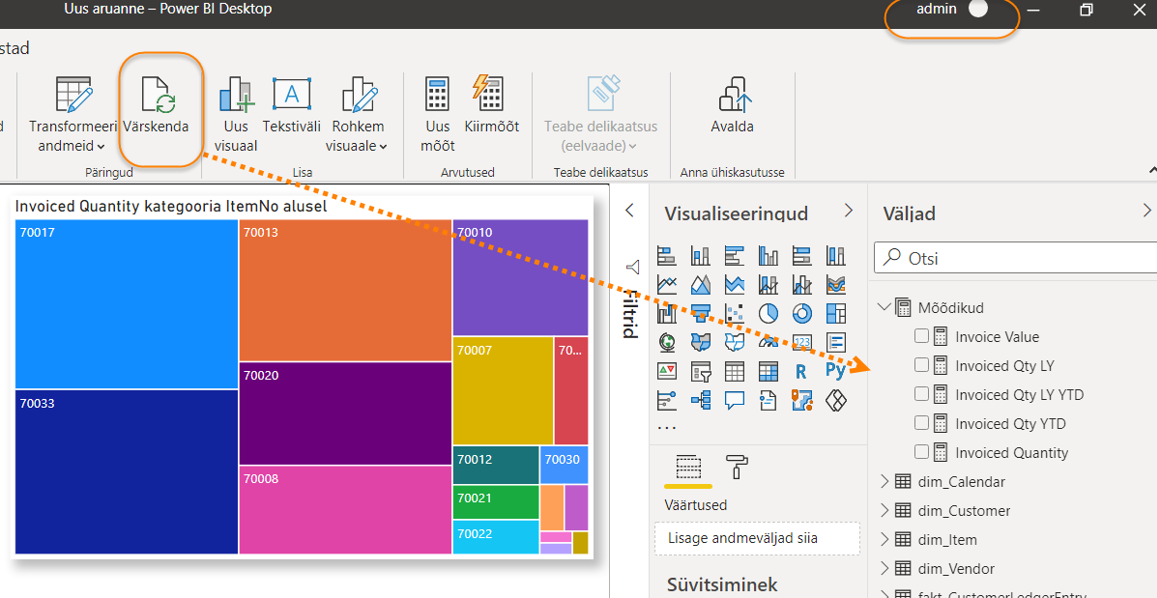
Task: Check the Invoiced Quantity measure
Action: (921, 453)
